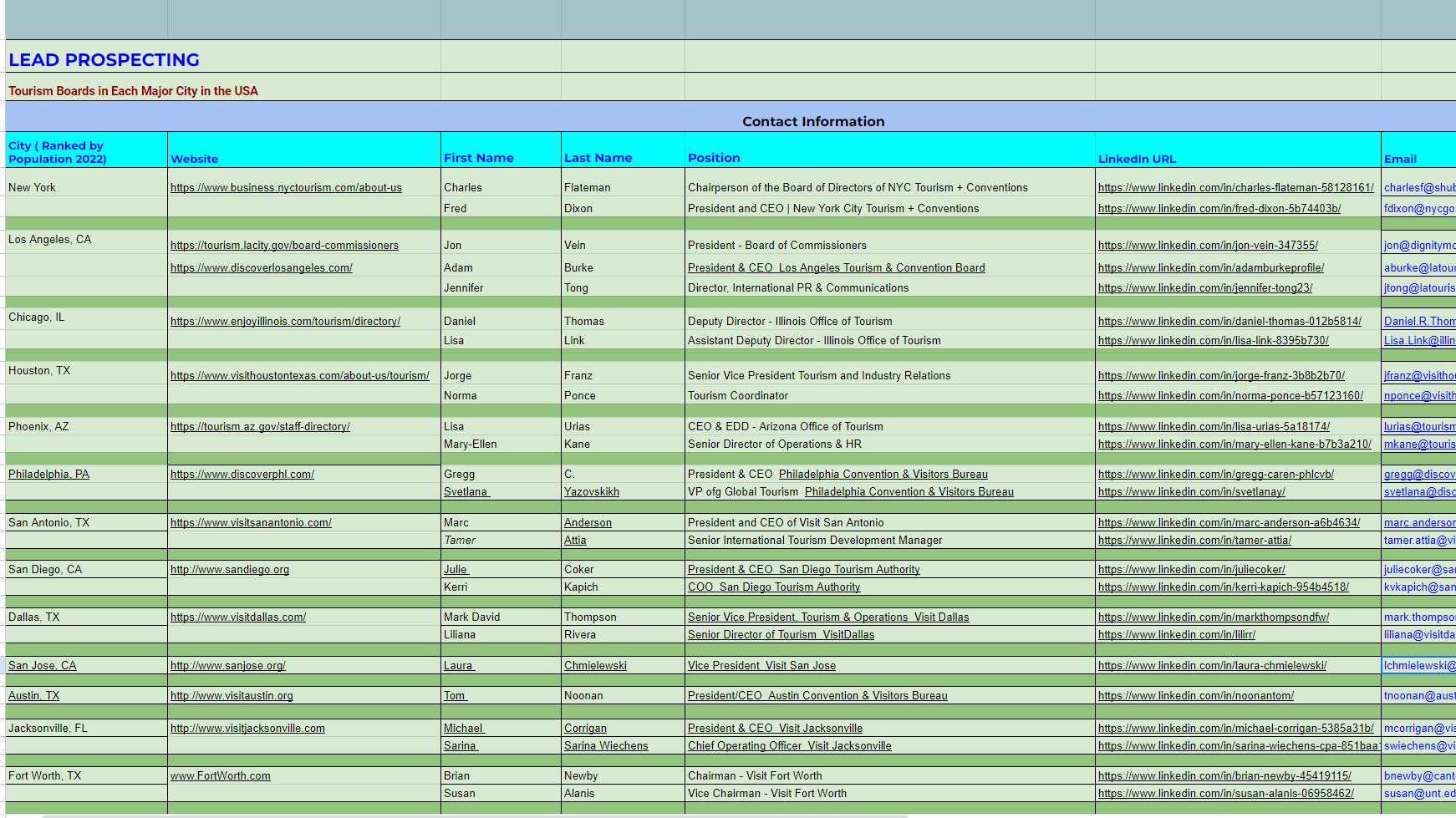This screenshot has width=1456, height=818.
Task: Click the 'Senior Director of Tourism VisitDallas' link
Action: 781,635
